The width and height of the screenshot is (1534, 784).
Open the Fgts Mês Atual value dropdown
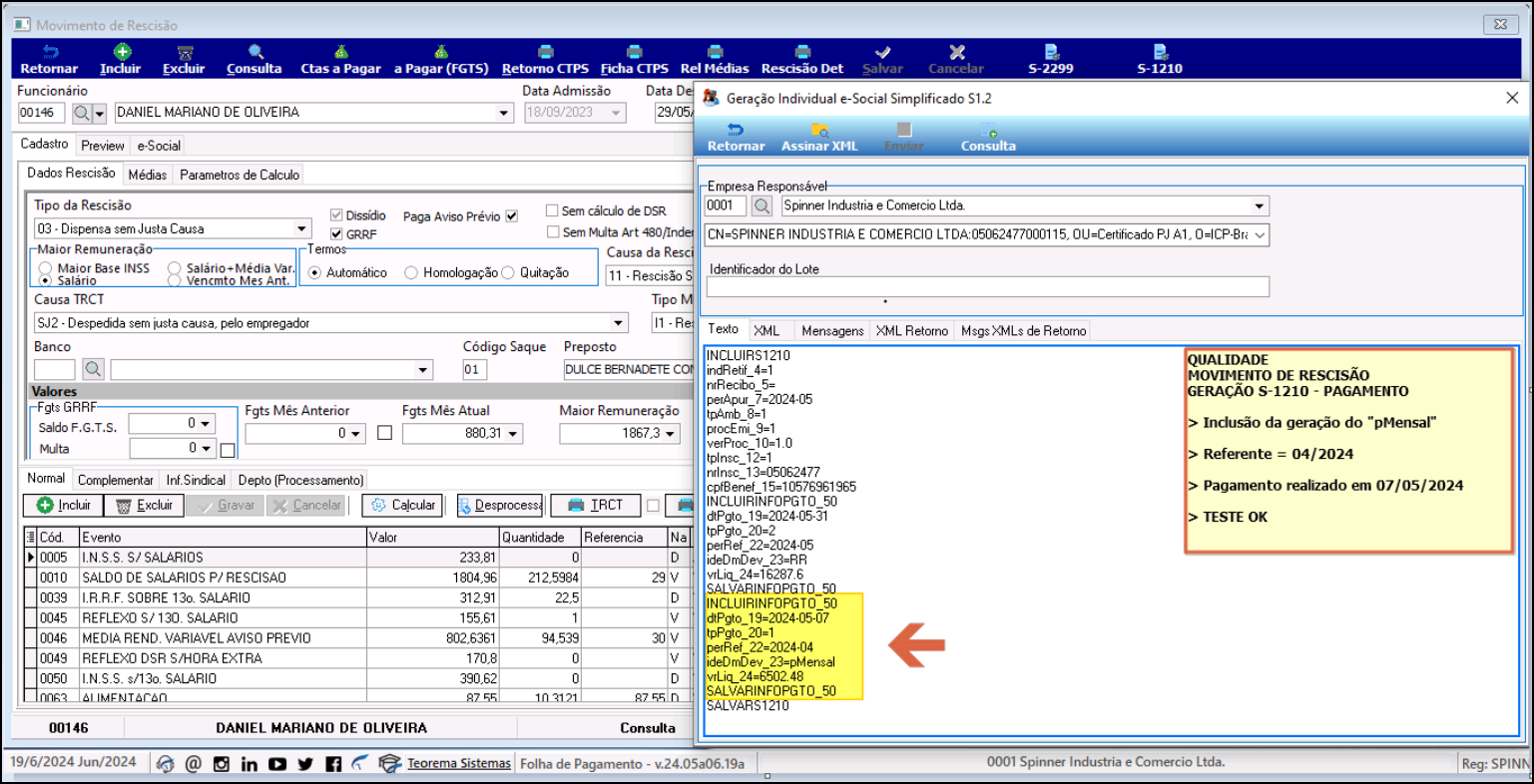pos(514,433)
